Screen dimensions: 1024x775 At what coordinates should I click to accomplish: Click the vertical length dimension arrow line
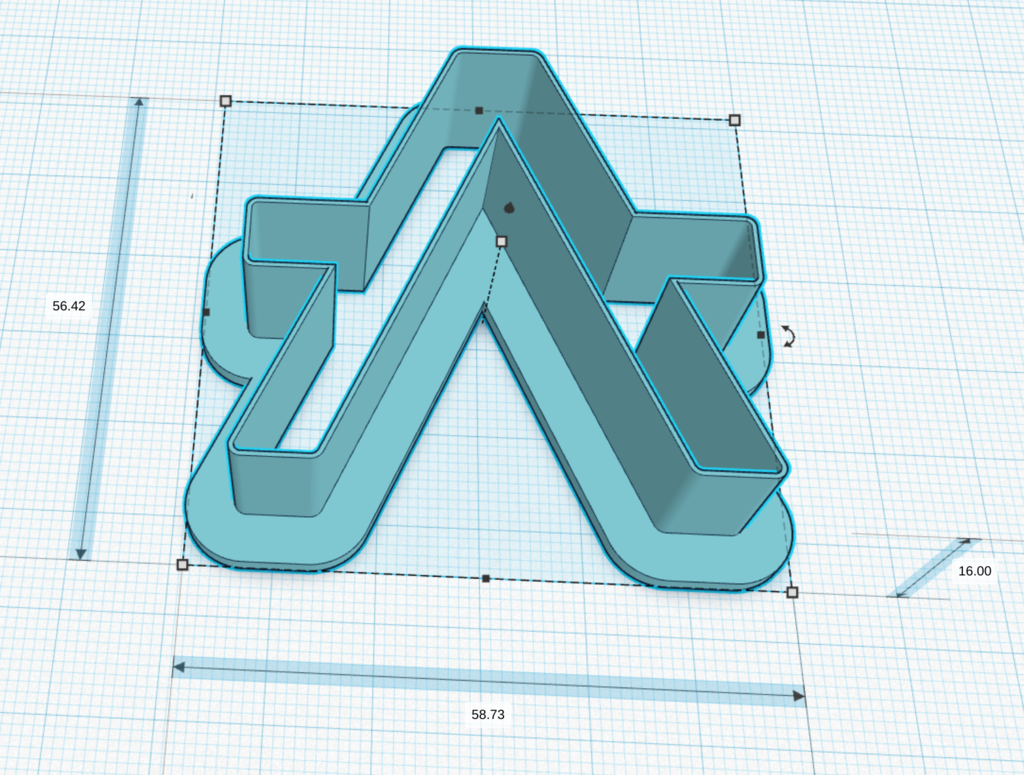point(110,328)
